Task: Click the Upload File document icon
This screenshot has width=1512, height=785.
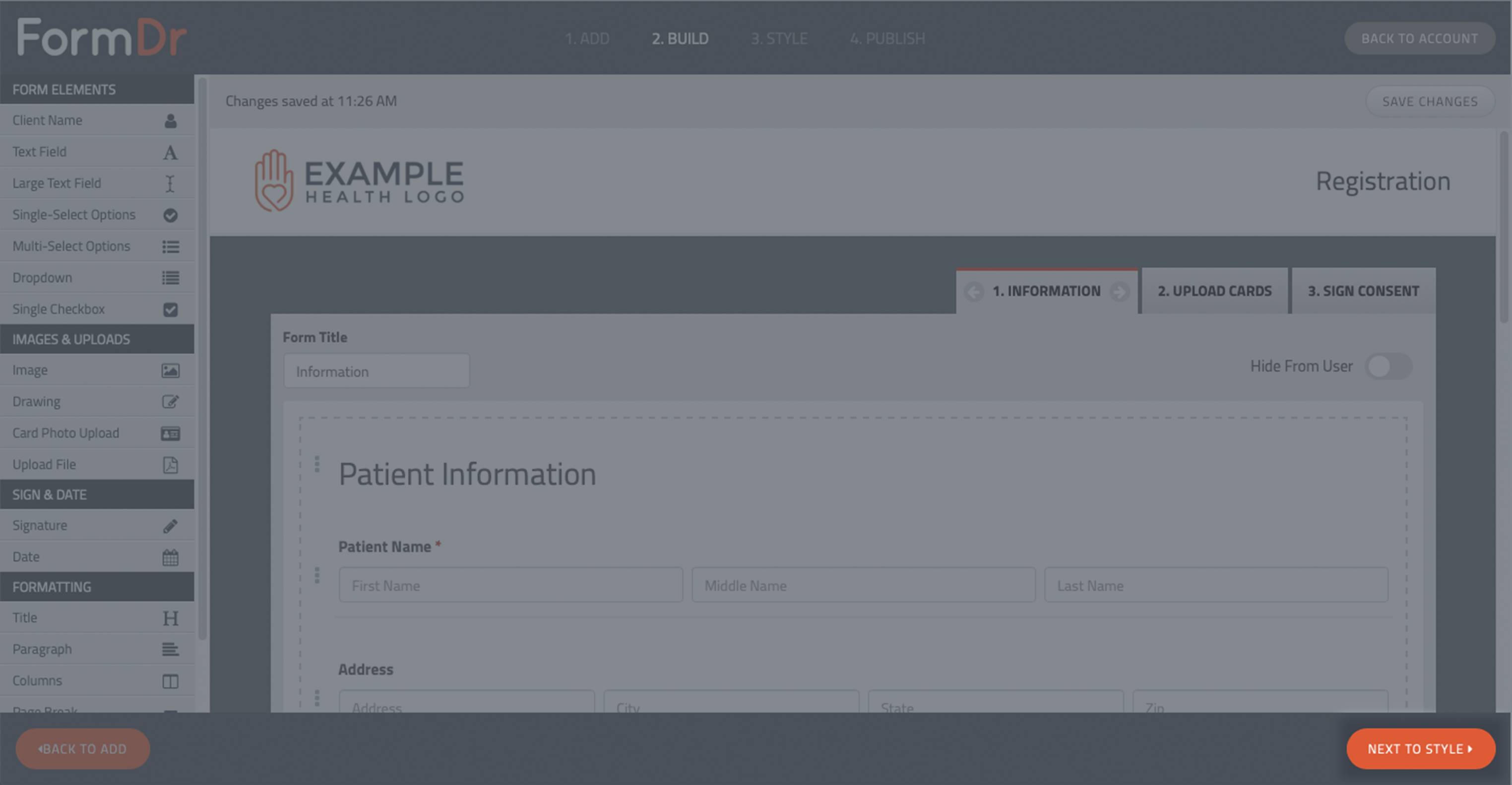Action: [170, 465]
